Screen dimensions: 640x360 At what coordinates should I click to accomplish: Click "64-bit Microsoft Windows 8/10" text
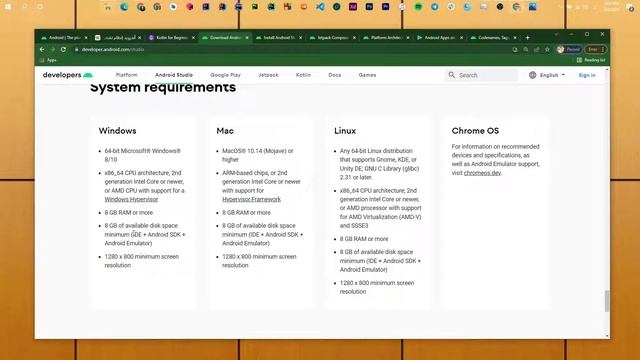142,155
